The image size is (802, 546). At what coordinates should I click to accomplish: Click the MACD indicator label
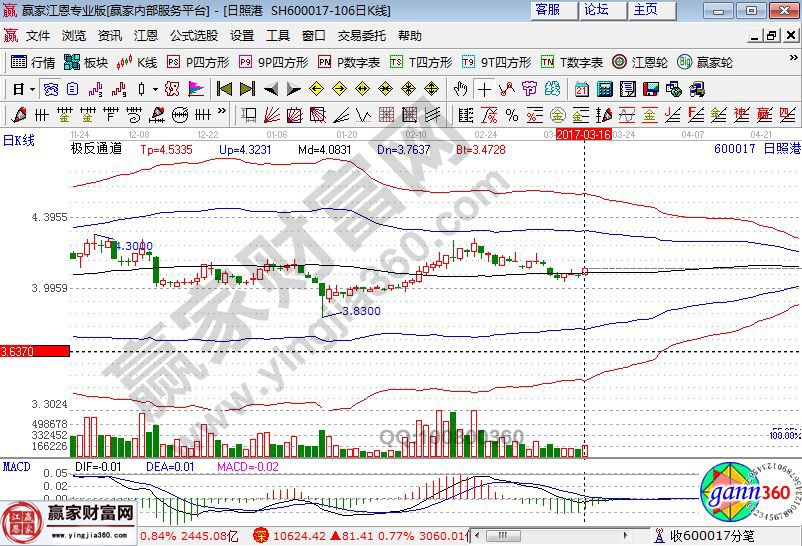coord(16,467)
